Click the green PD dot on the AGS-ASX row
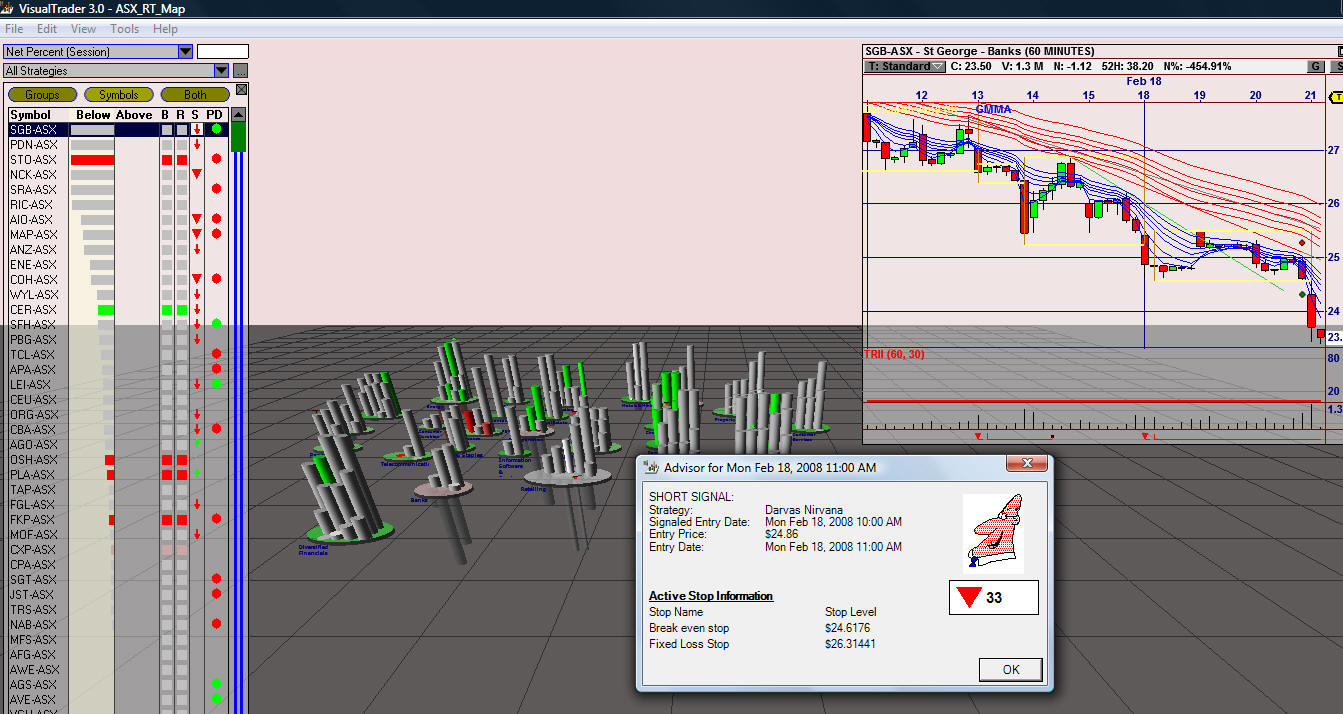This screenshot has width=1343, height=714. click(216, 684)
